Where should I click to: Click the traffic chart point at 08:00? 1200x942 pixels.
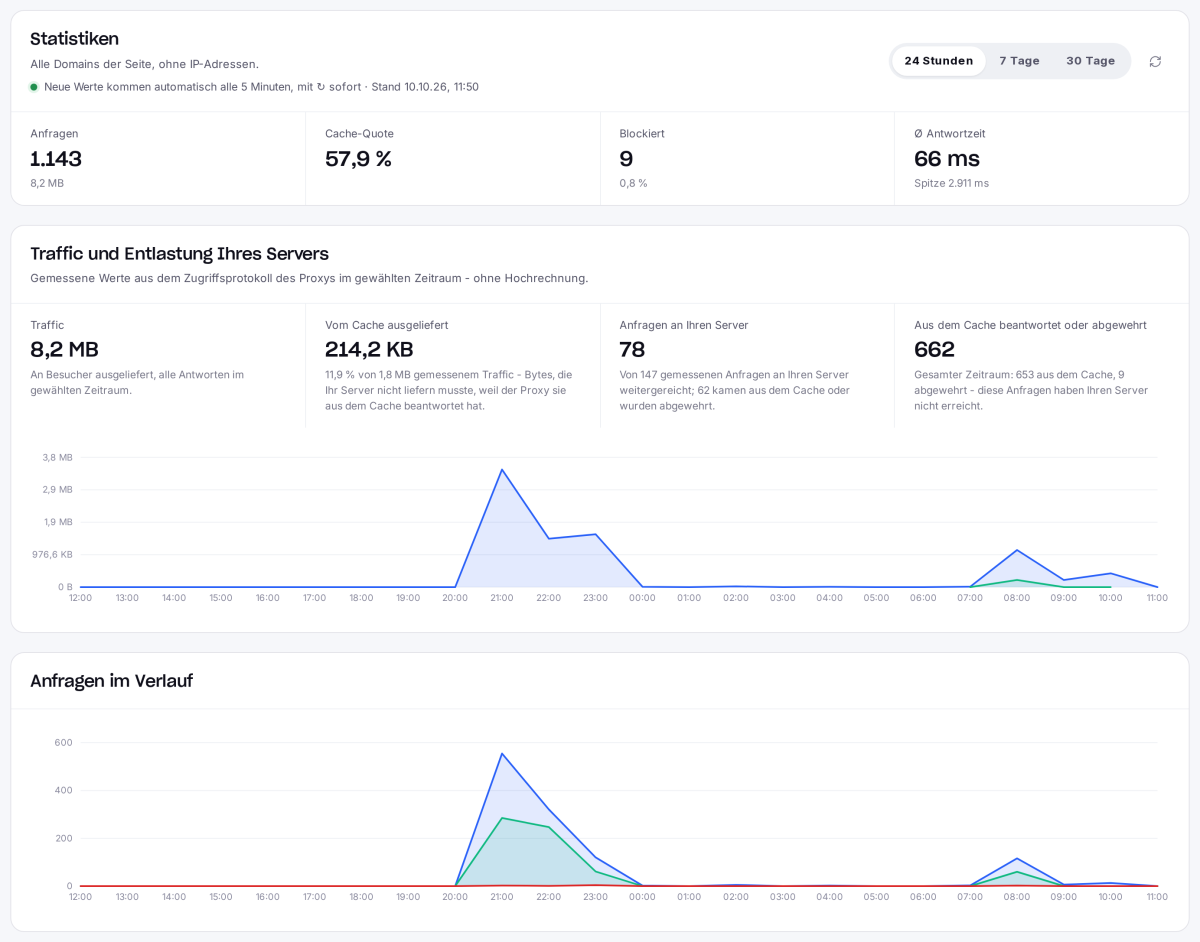click(x=1017, y=550)
